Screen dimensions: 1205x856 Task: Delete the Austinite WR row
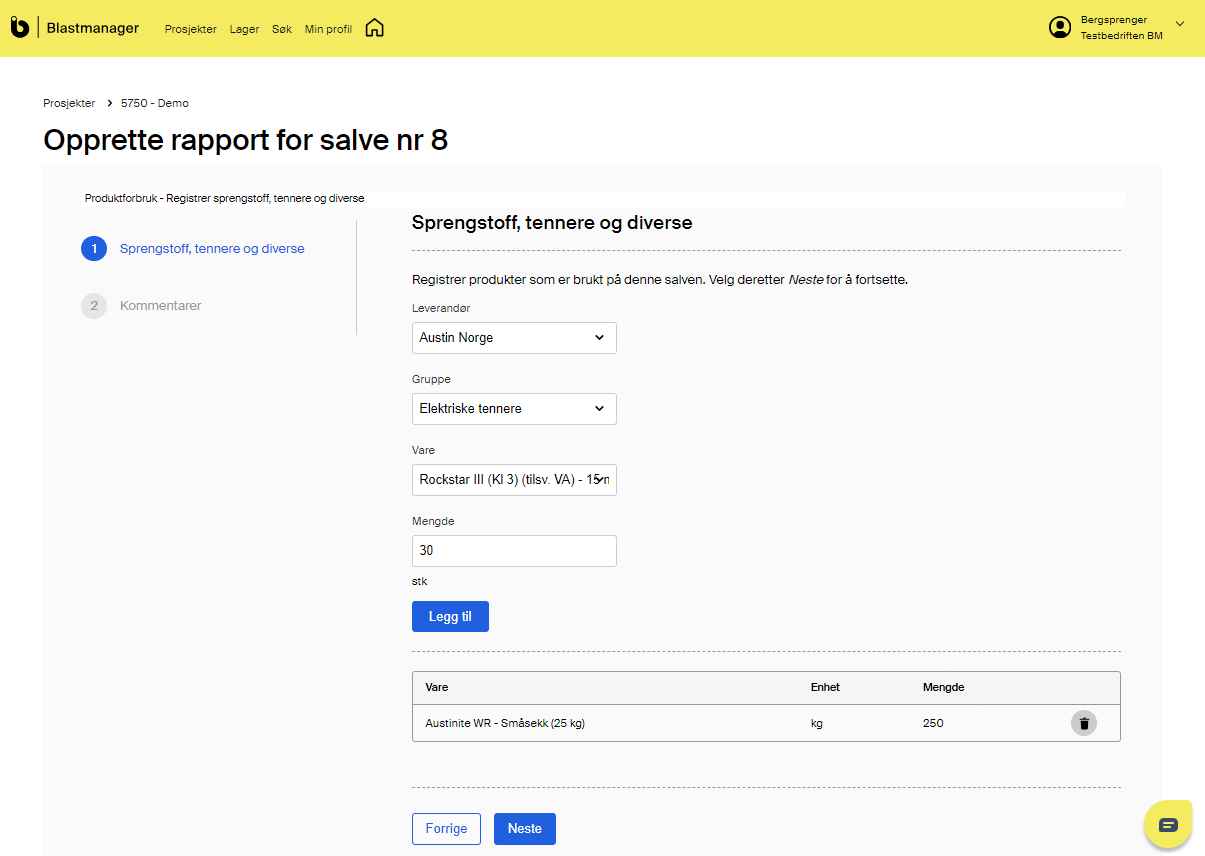click(x=1083, y=723)
